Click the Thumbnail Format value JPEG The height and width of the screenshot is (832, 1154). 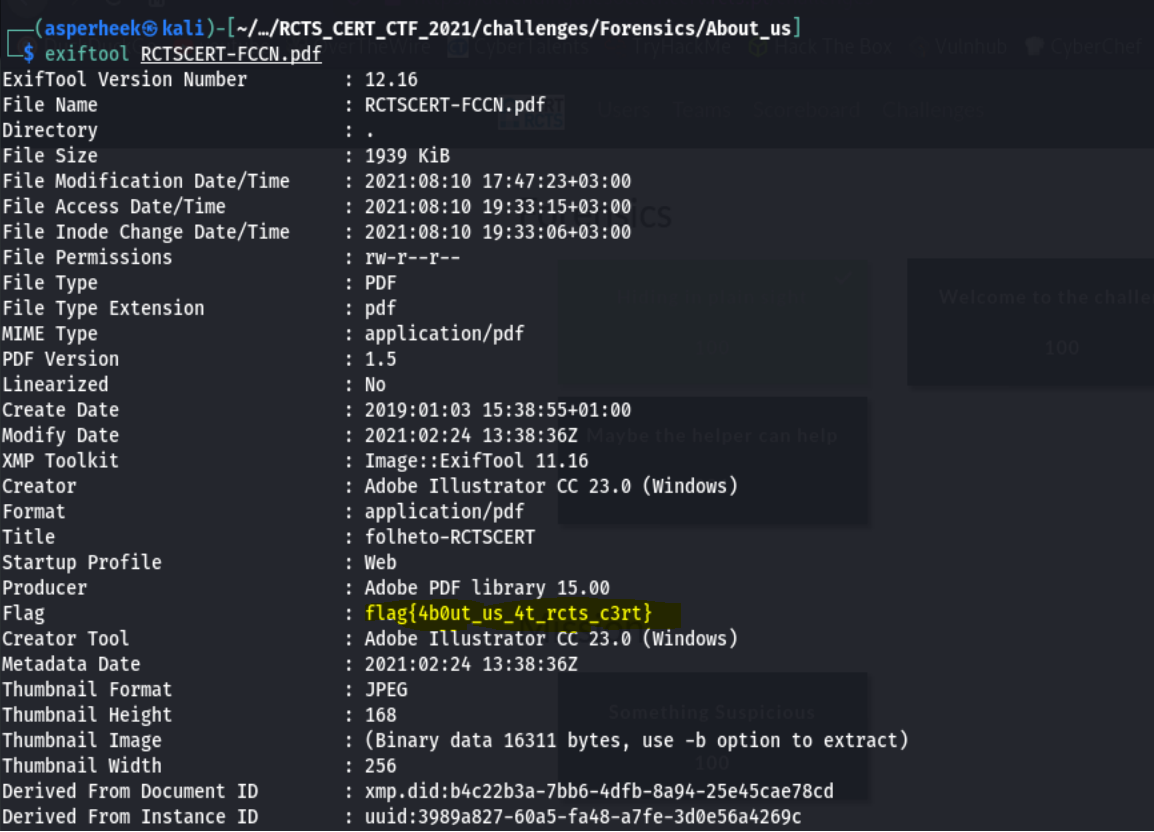pyautogui.click(x=386, y=689)
